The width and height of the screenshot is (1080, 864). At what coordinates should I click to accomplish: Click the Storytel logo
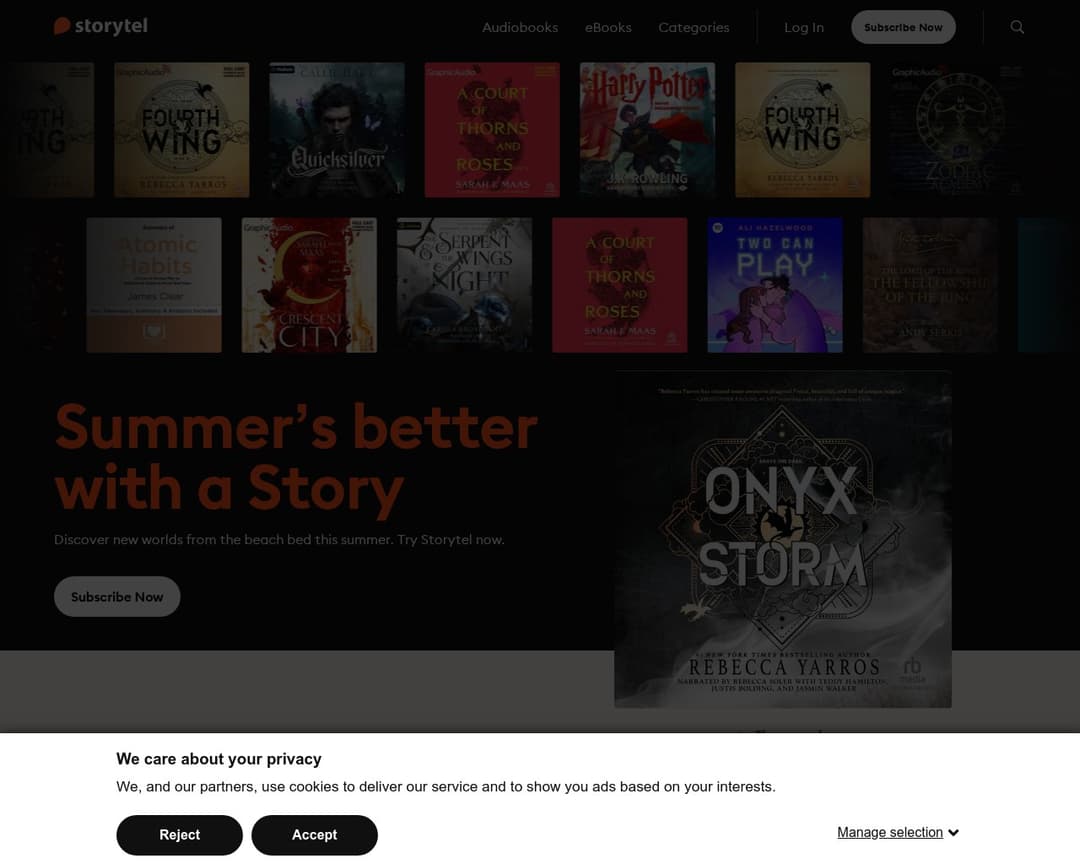tap(101, 26)
